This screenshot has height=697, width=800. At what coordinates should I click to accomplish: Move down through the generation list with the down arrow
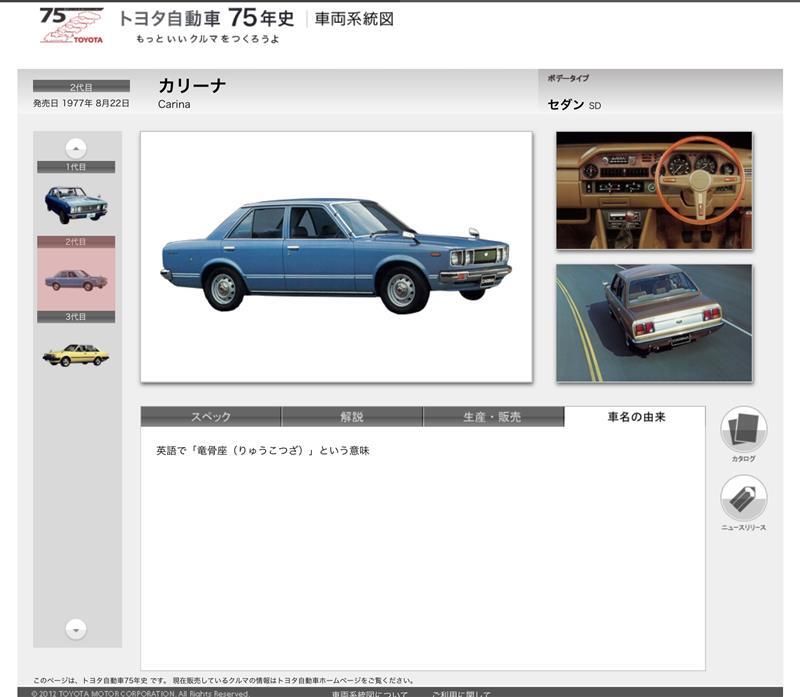76,630
